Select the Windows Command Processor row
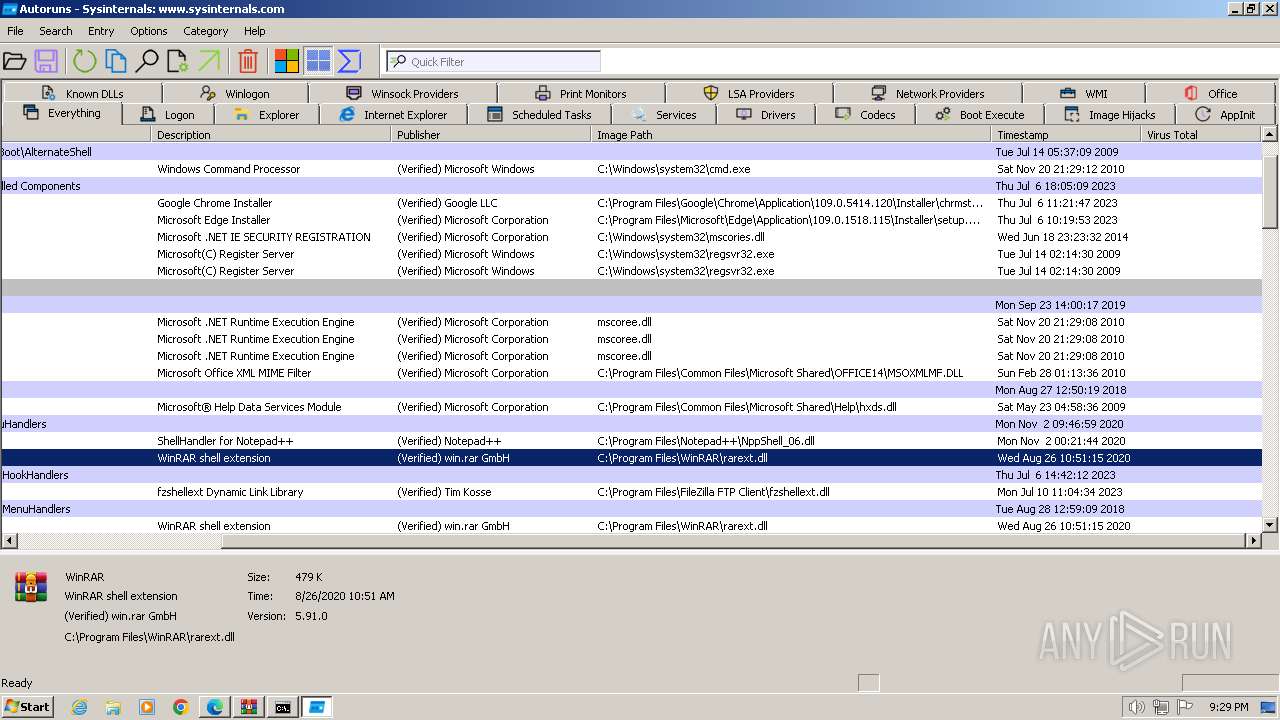This screenshot has height=720, width=1280. pyautogui.click(x=632, y=169)
